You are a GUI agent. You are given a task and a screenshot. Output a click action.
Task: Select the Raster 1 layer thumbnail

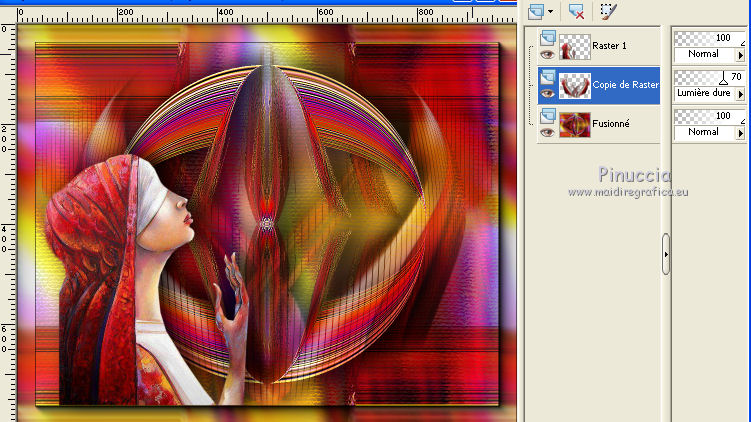(x=575, y=46)
